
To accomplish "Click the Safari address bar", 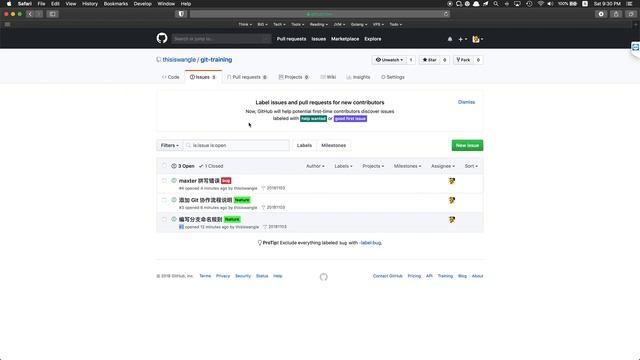I will [320, 14].
